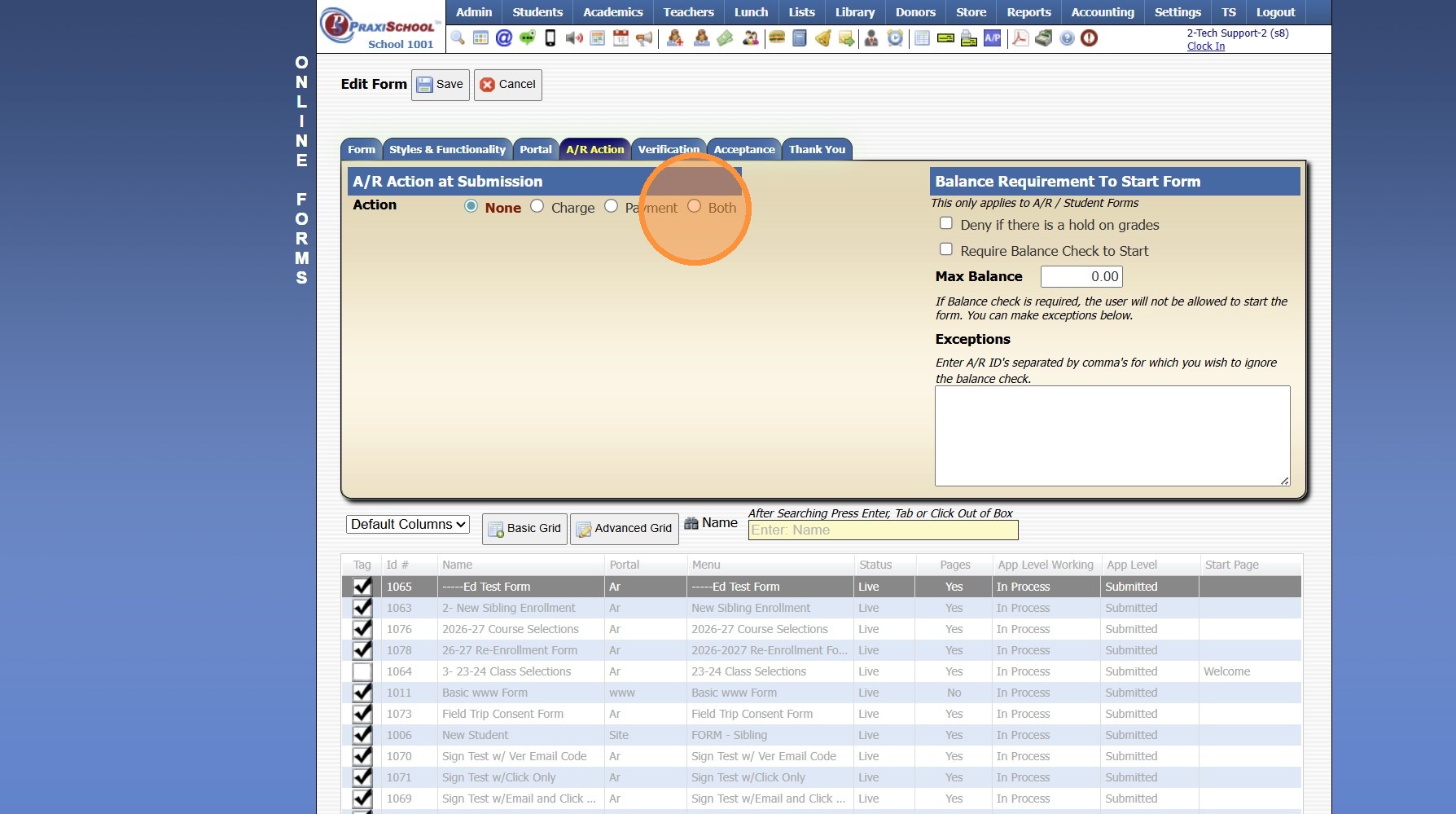Select the New Student row name
This screenshot has width=1456, height=814.
coord(475,735)
